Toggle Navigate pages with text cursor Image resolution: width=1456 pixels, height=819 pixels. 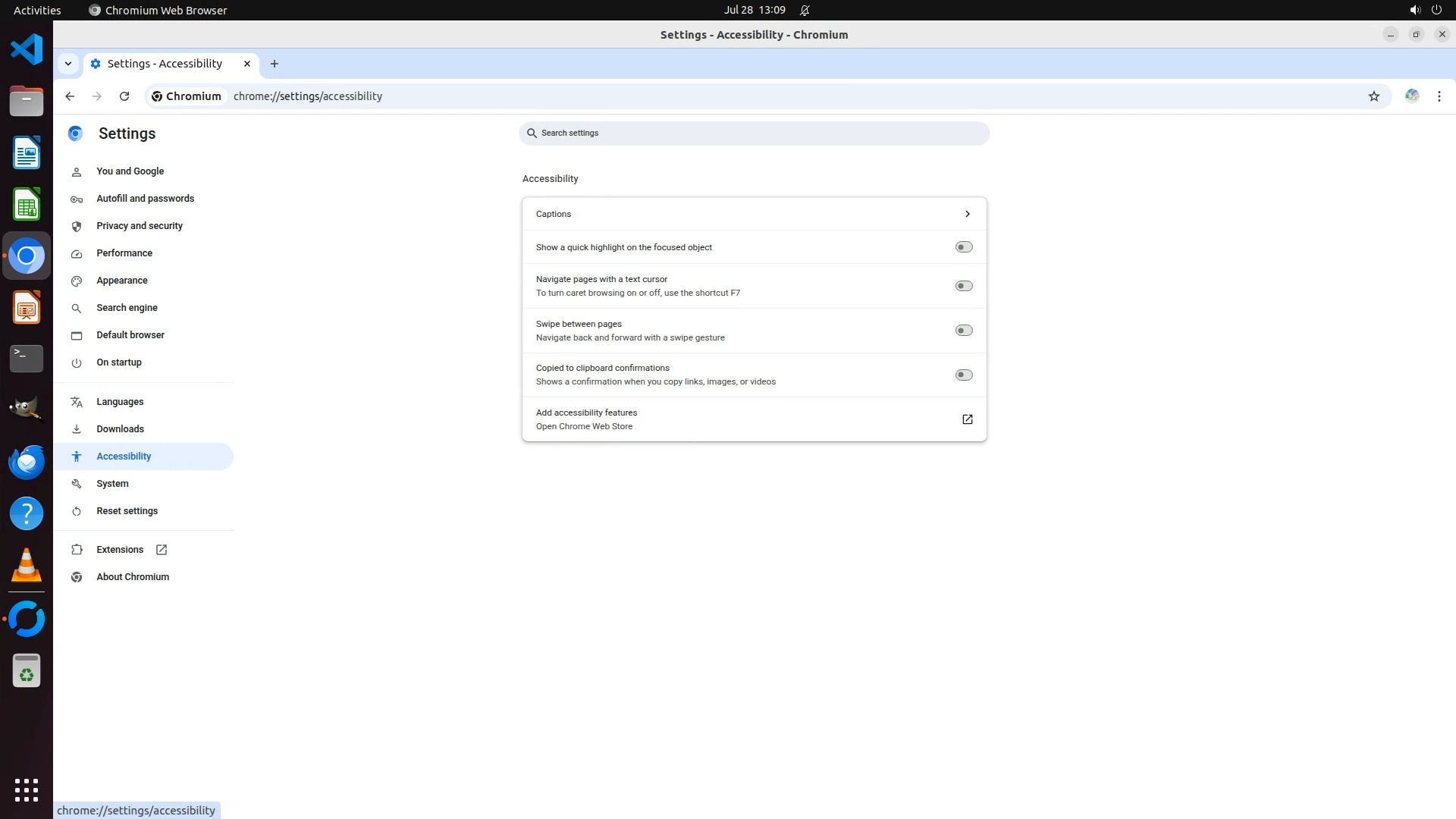click(963, 286)
